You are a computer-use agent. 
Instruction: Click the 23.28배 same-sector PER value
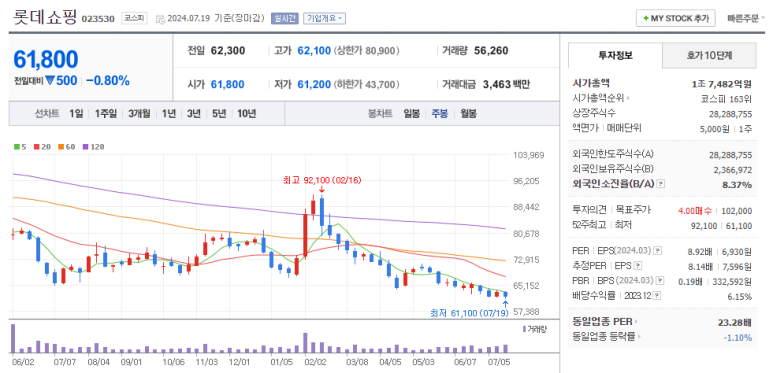pyautogui.click(x=735, y=323)
